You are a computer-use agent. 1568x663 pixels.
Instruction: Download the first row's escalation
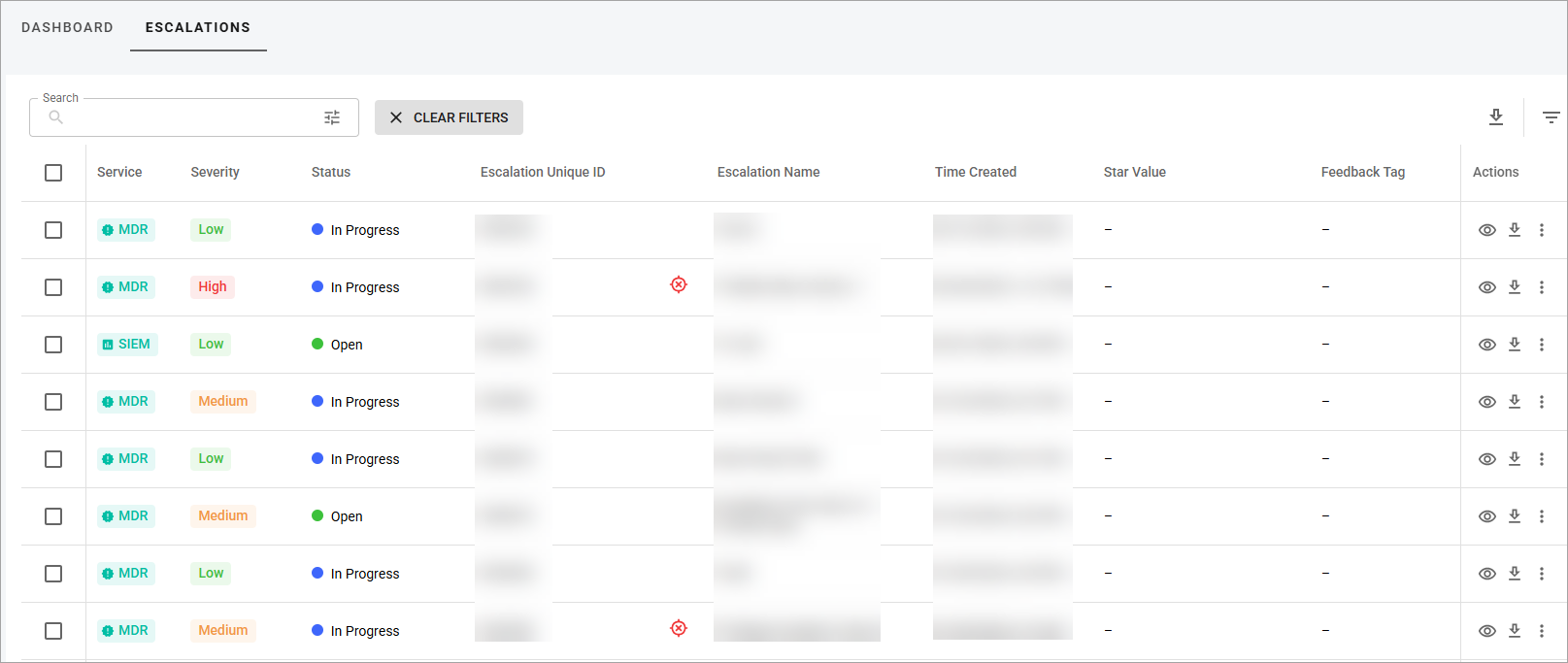pos(1515,229)
